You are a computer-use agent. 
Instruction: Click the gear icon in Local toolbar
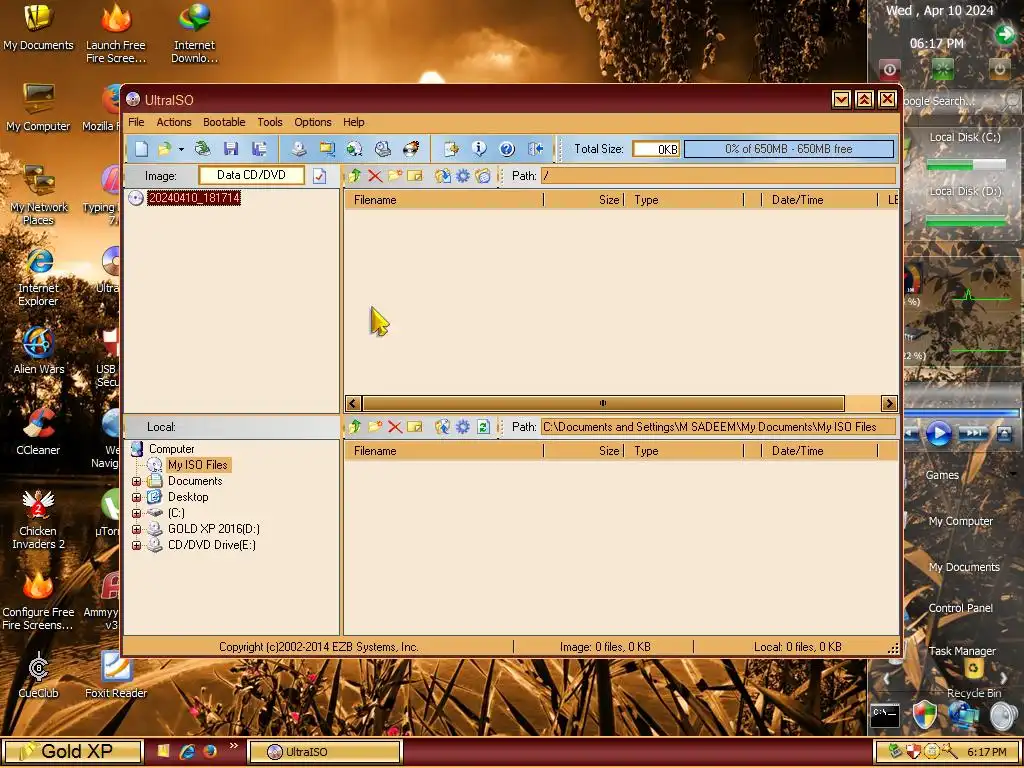463,426
